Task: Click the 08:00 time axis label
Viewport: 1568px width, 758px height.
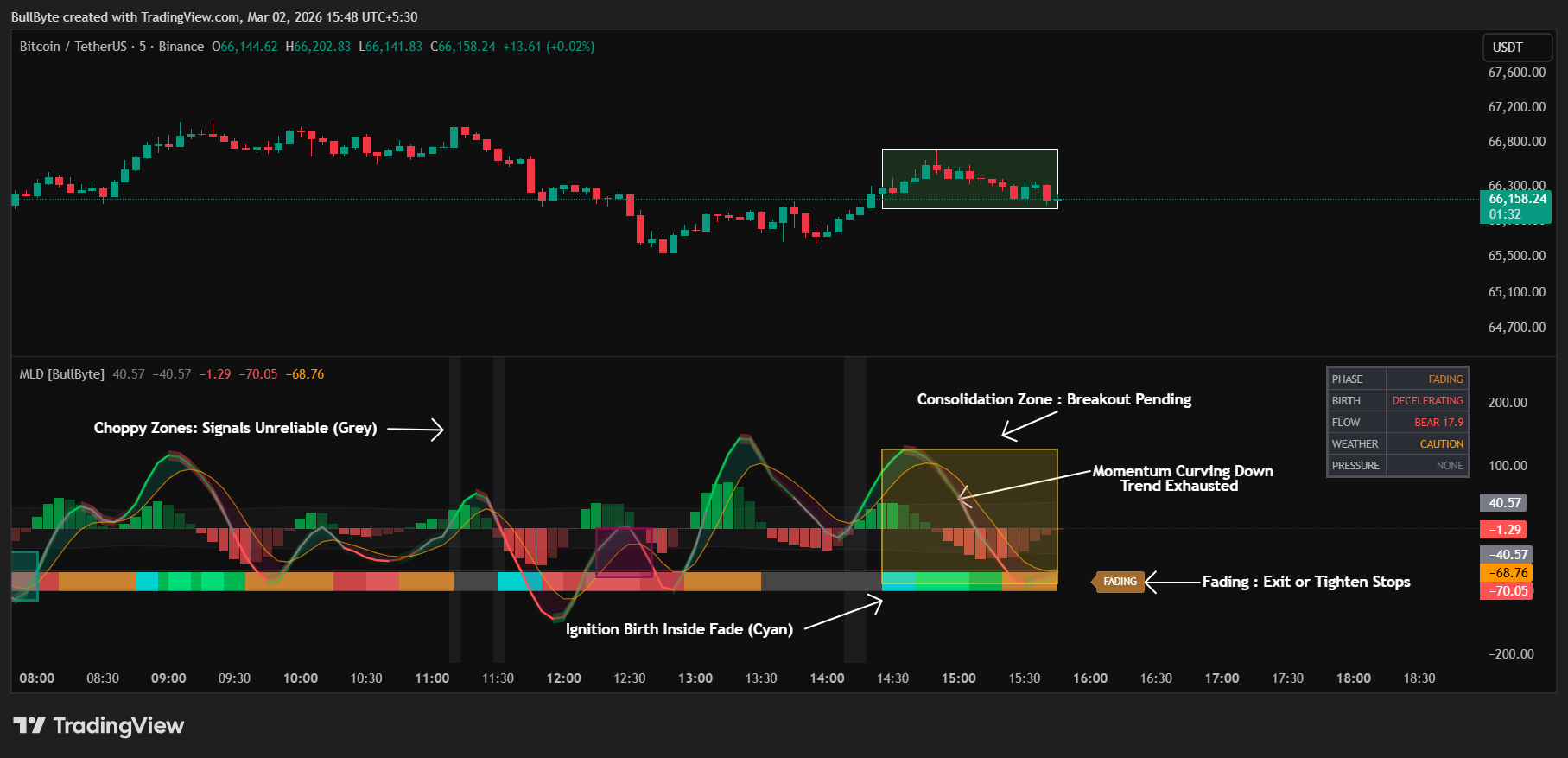Action: pyautogui.click(x=37, y=678)
